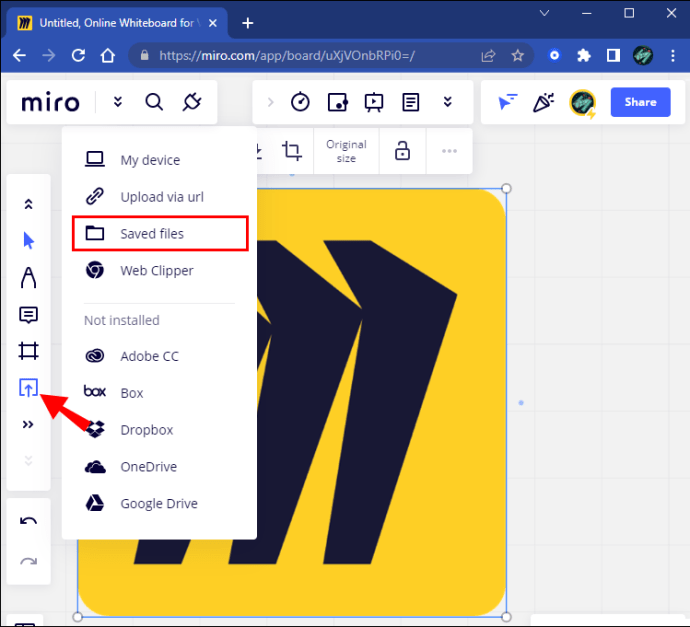Image resolution: width=690 pixels, height=627 pixels.
Task: Choose Upload via url option
Action: point(159,197)
